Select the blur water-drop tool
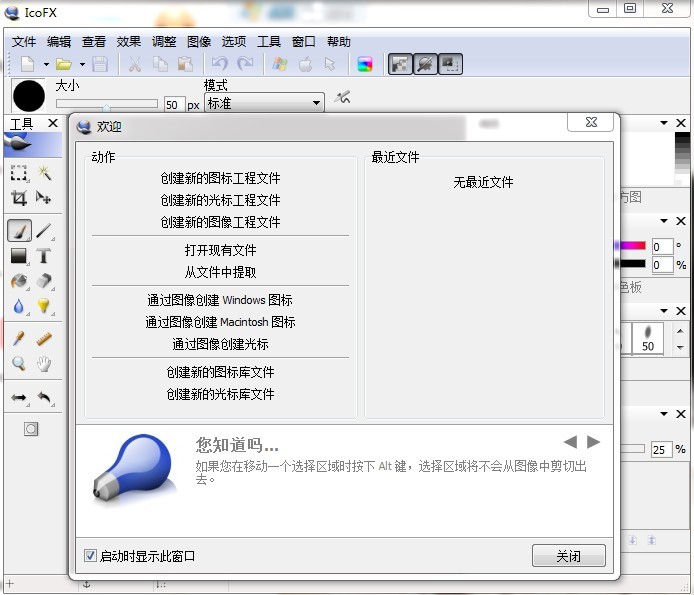This screenshot has height=595, width=694. pos(19,306)
